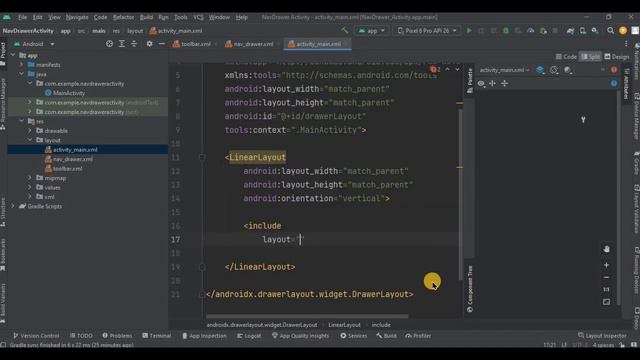The image size is (640, 360).
Task: Click the 1:1 zoom to 100% icon
Action: [x=607, y=289]
